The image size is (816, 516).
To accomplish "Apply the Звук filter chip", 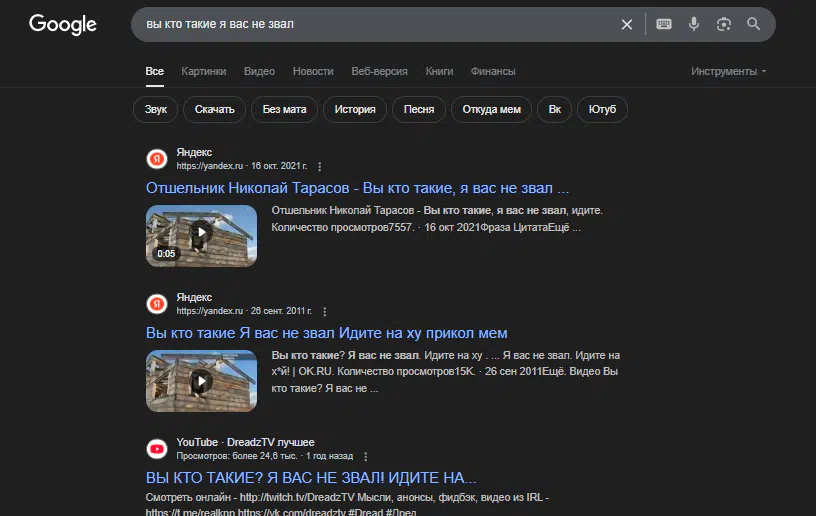I will [156, 109].
